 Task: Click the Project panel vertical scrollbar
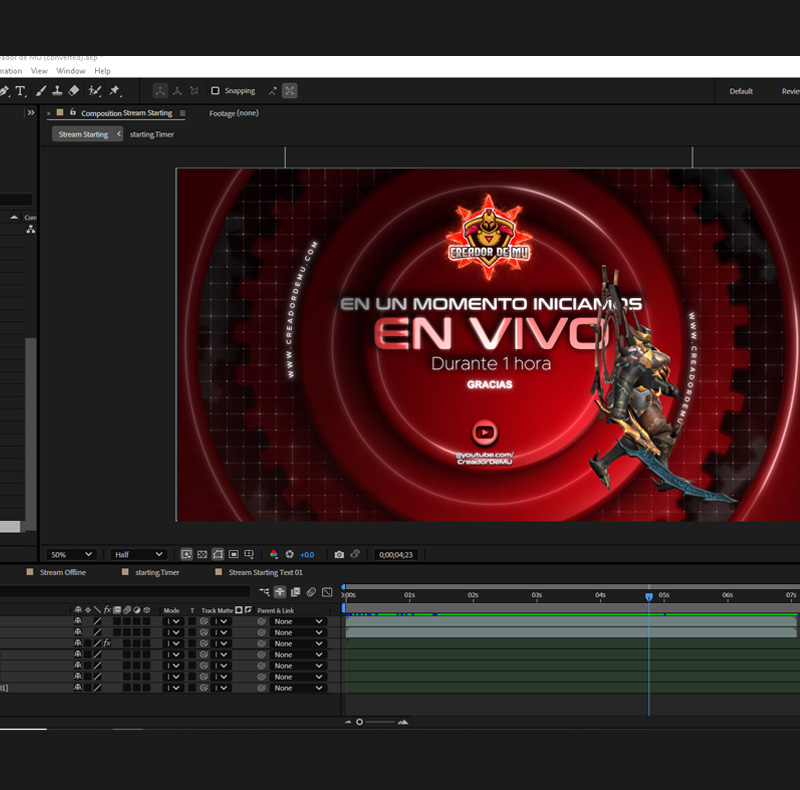click(x=31, y=434)
